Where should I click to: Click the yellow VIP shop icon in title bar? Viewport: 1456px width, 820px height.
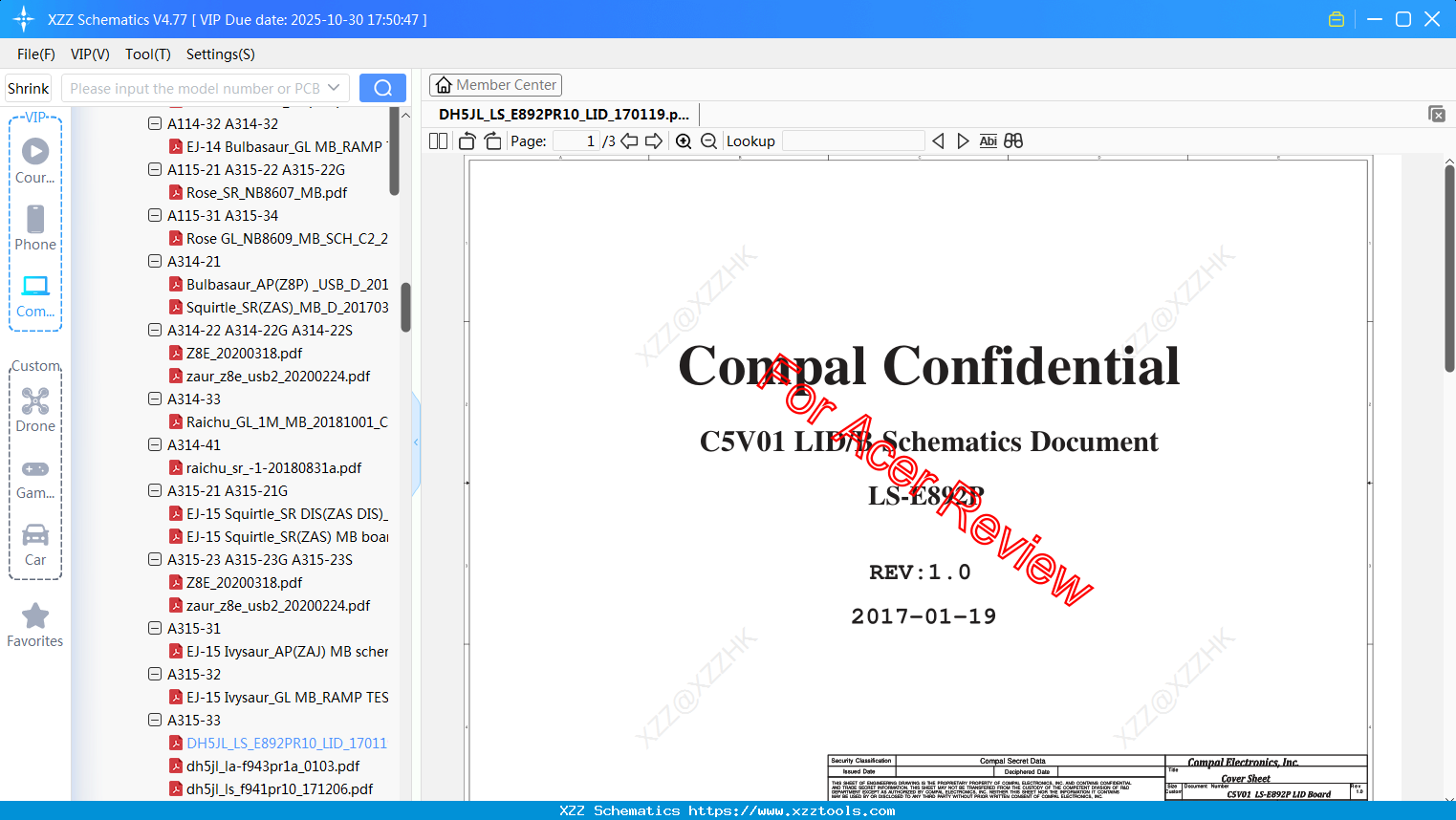coord(1336,19)
